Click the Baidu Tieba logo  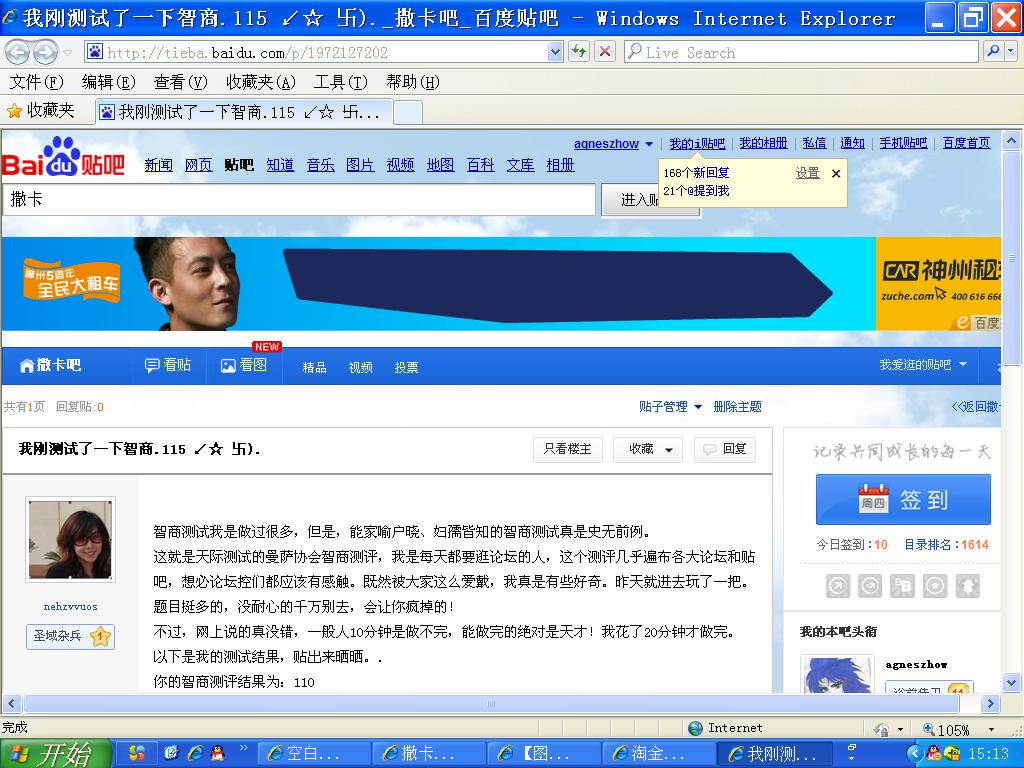point(63,157)
